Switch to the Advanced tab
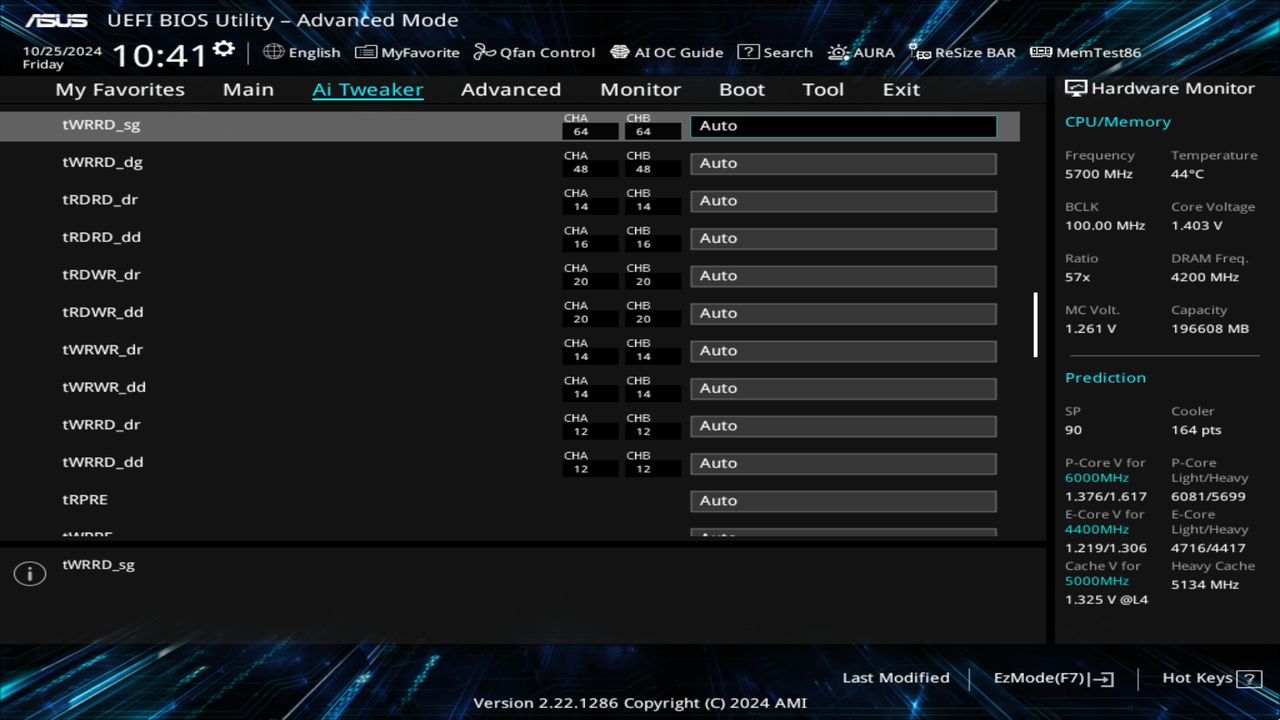 pos(511,89)
